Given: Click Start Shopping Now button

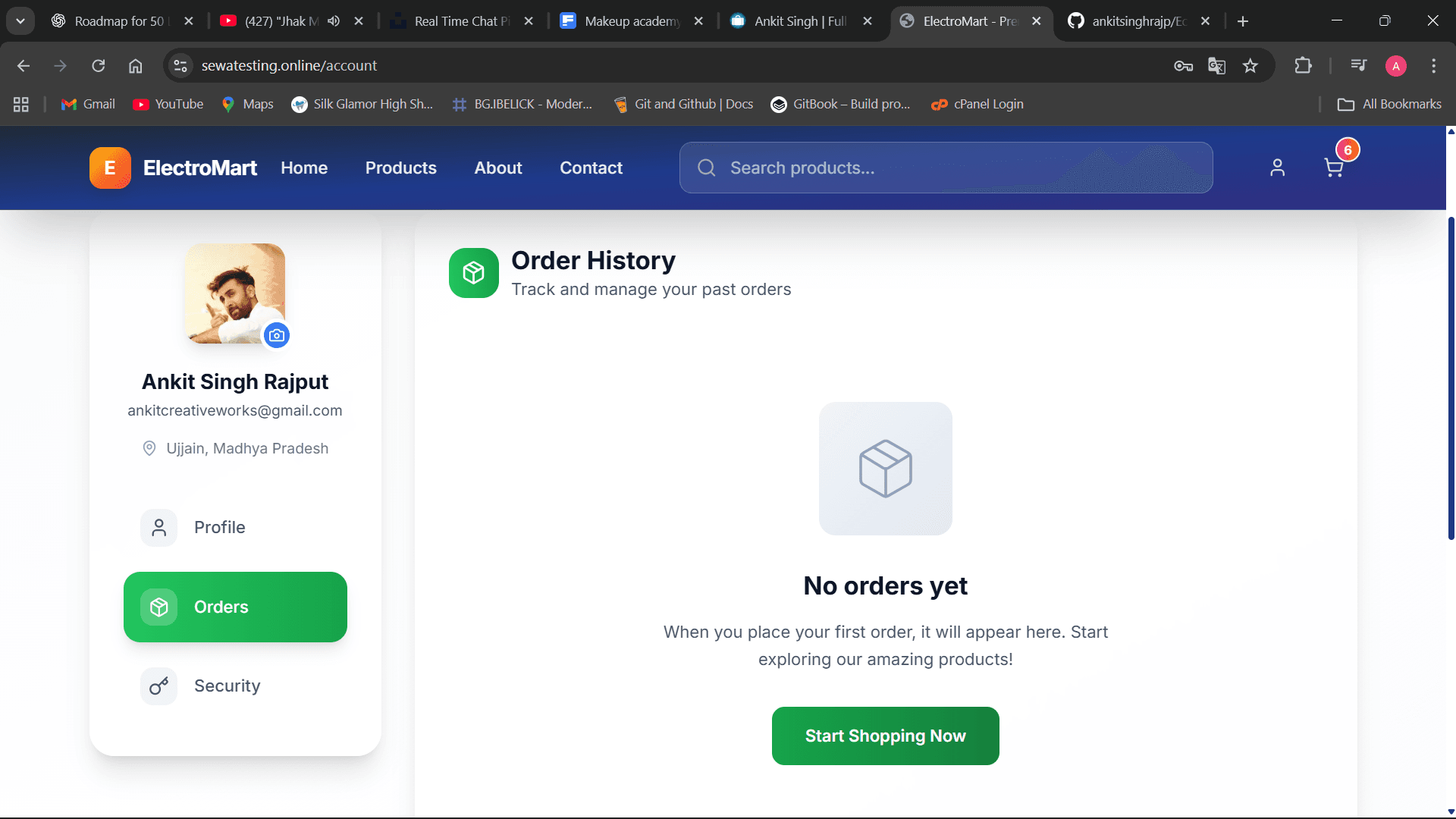Looking at the screenshot, I should click(x=885, y=736).
